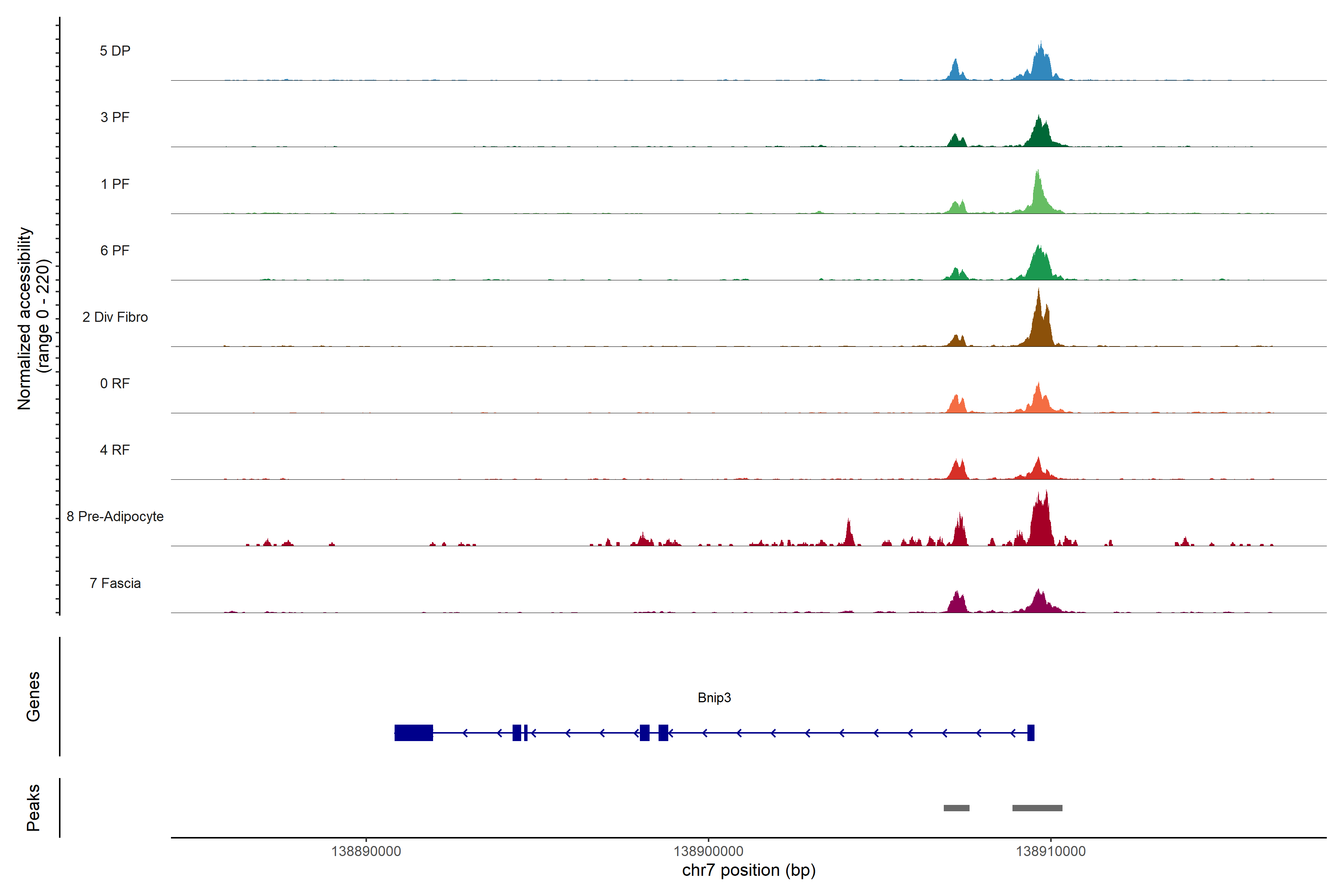Click the shorter left gray peak bar

pos(956,808)
